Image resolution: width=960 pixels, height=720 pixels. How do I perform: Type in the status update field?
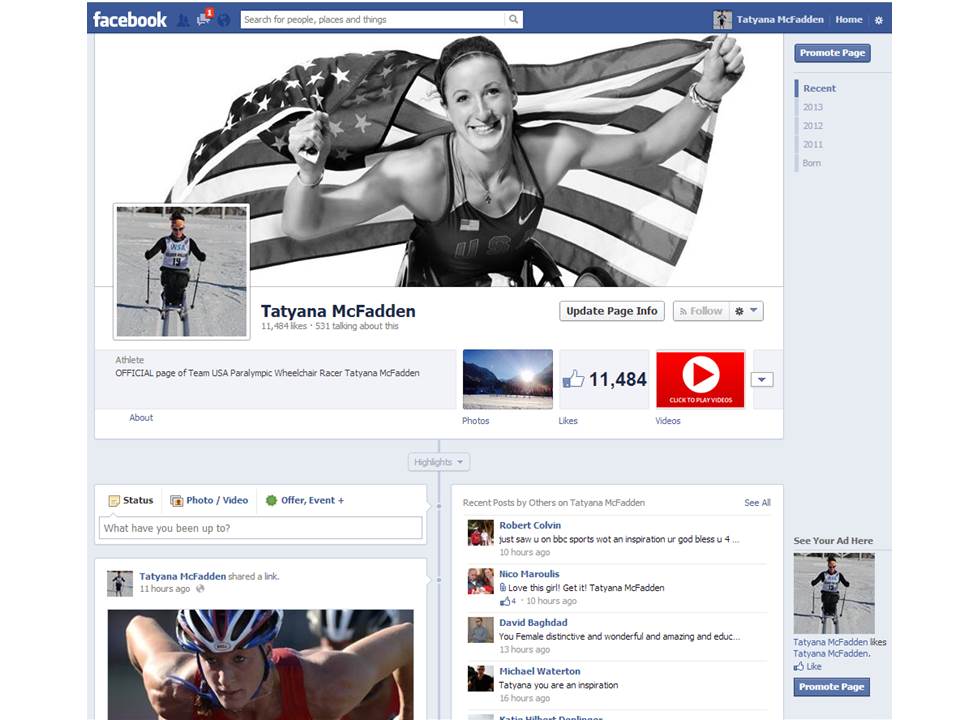click(x=260, y=527)
